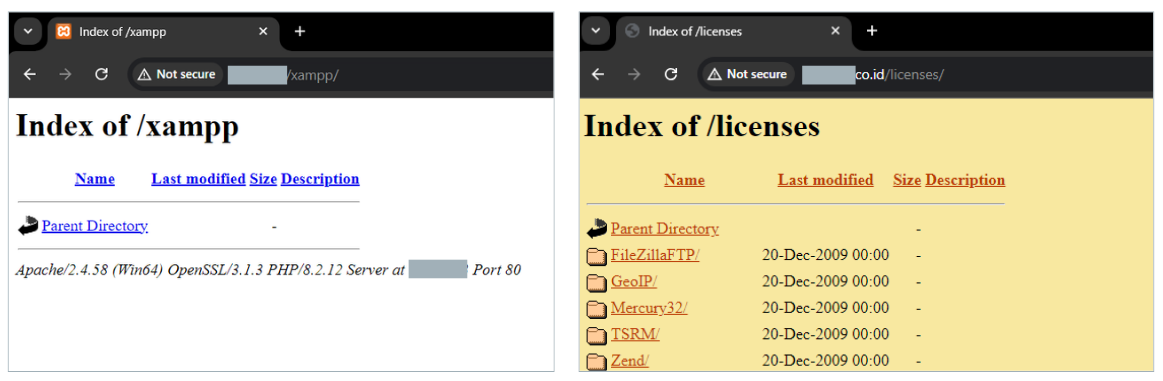This screenshot has width=1163, height=381.
Task: Open tab search chevron in licenses window
Action: [595, 31]
